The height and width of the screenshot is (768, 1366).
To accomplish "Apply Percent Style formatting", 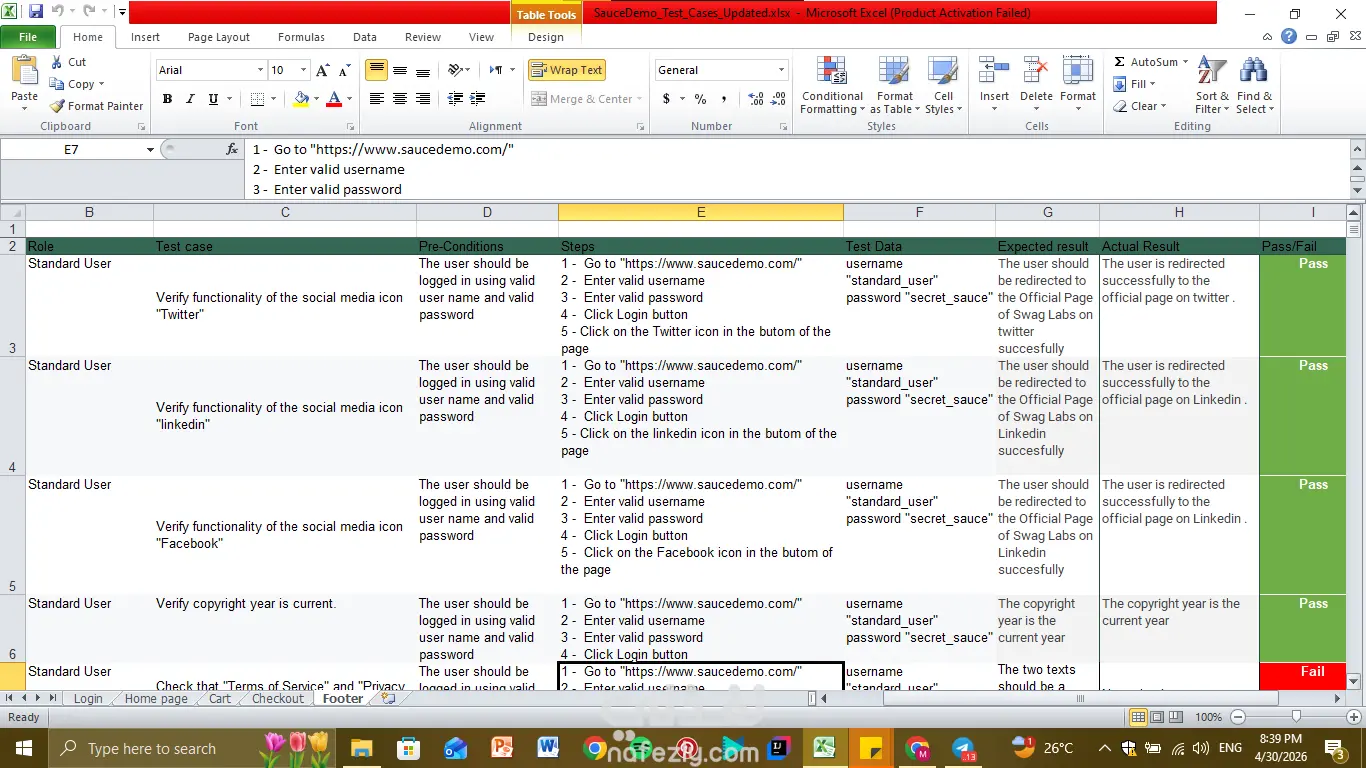I will click(700, 99).
